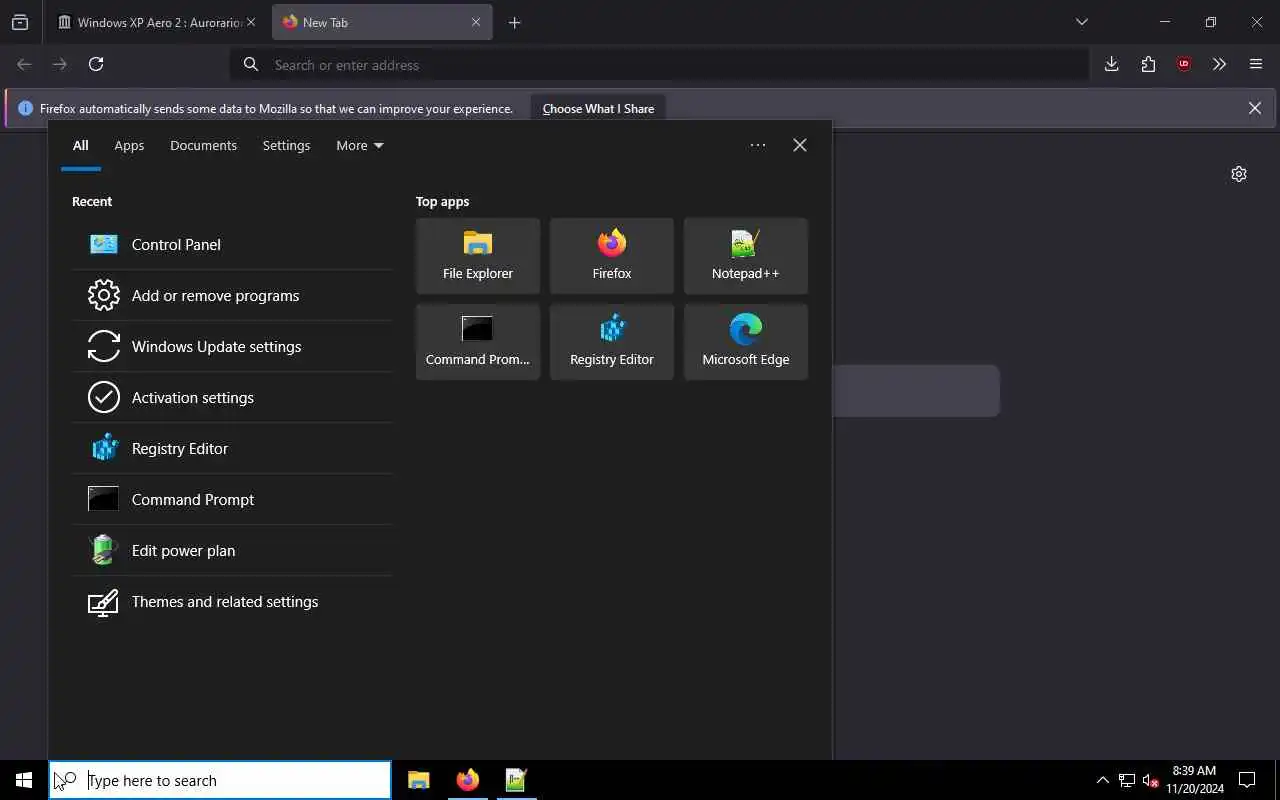1280x800 pixels.
Task: Show more Firefox toolbar tools chevron
Action: (1220, 64)
